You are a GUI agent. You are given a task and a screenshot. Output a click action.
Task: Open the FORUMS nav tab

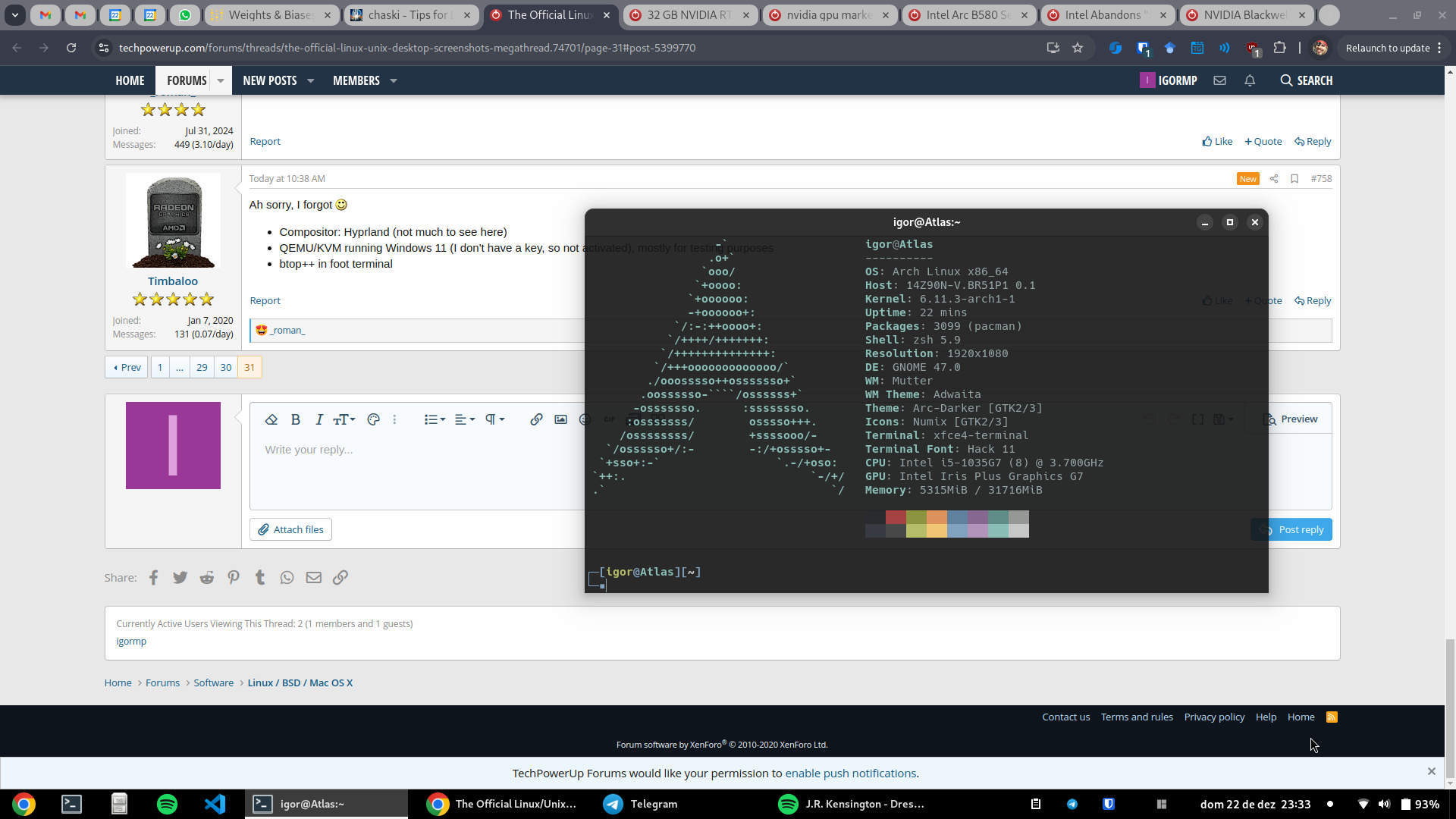(187, 80)
